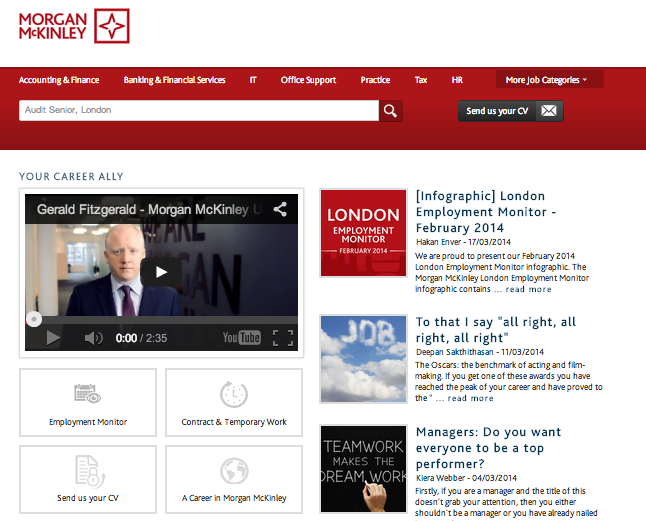This screenshot has height=521, width=646.
Task: Open the Teamwork Makes the Dream Work thumbnail
Action: [x=363, y=469]
